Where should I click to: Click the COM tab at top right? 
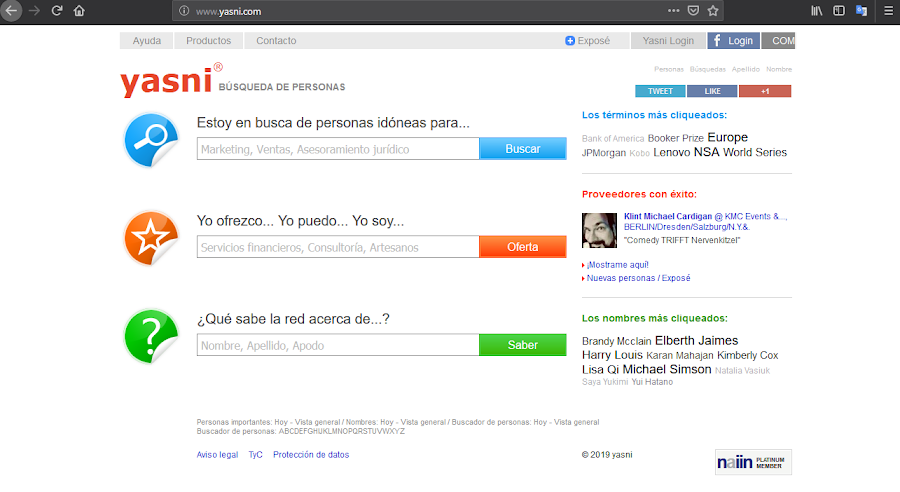[x=779, y=41]
